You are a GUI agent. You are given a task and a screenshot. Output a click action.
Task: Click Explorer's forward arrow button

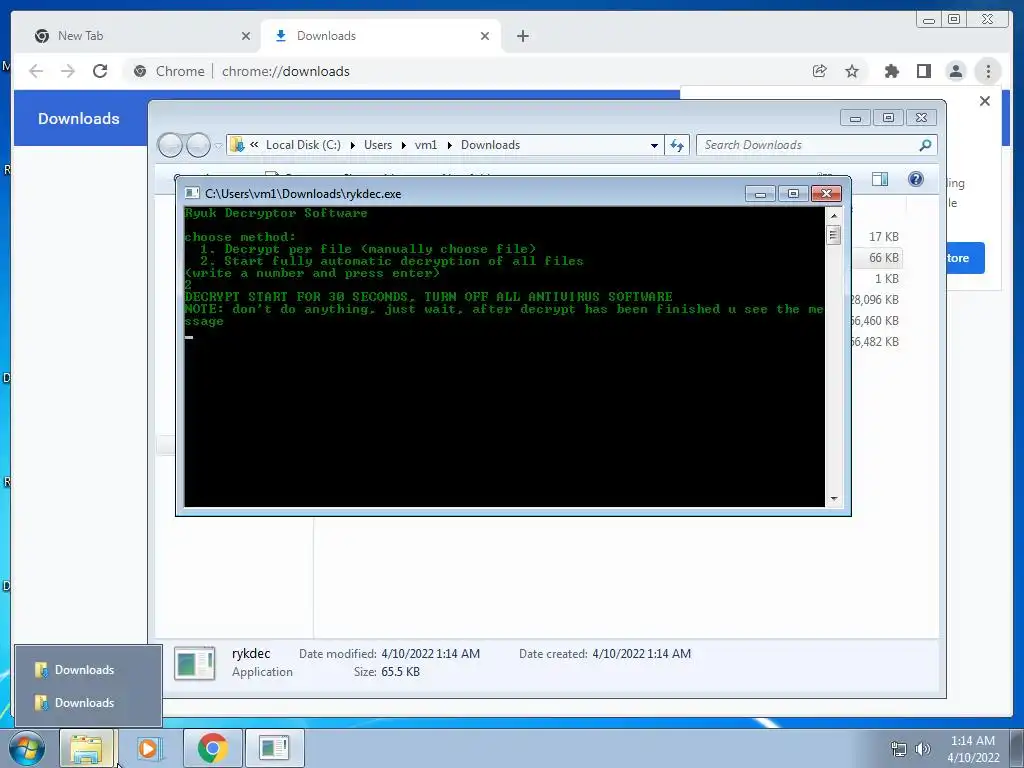[198, 145]
